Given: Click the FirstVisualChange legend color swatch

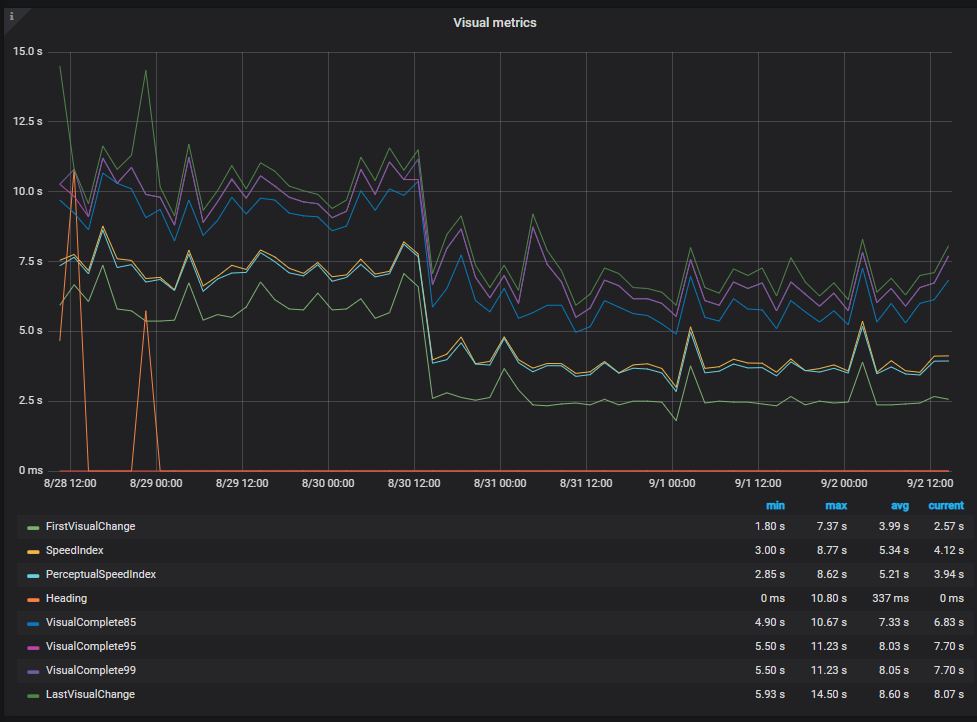Looking at the screenshot, I should pyautogui.click(x=33, y=528).
